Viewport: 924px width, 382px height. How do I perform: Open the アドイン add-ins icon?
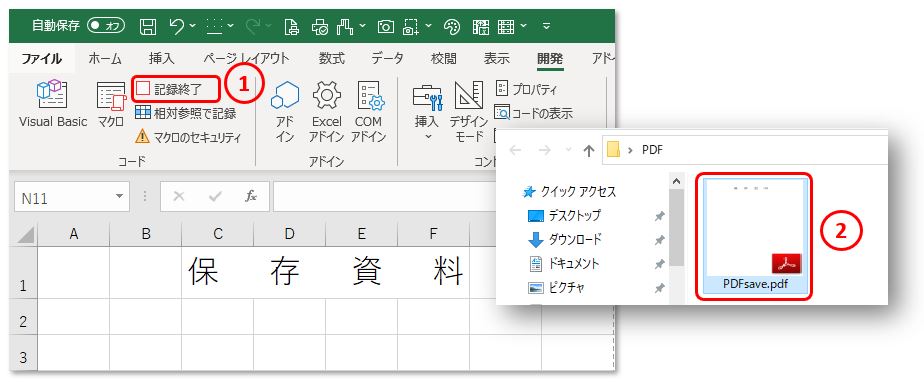tap(285, 111)
